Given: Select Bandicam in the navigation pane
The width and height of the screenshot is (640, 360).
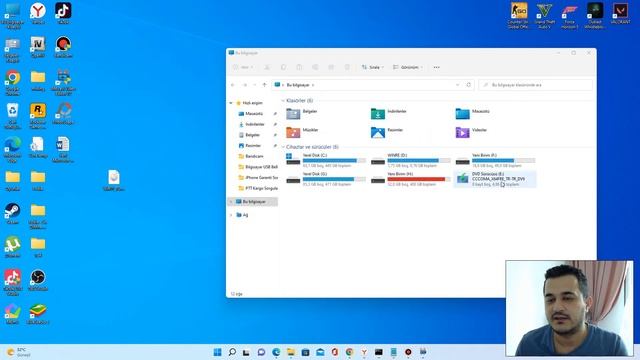Looking at the screenshot, I should tap(254, 156).
